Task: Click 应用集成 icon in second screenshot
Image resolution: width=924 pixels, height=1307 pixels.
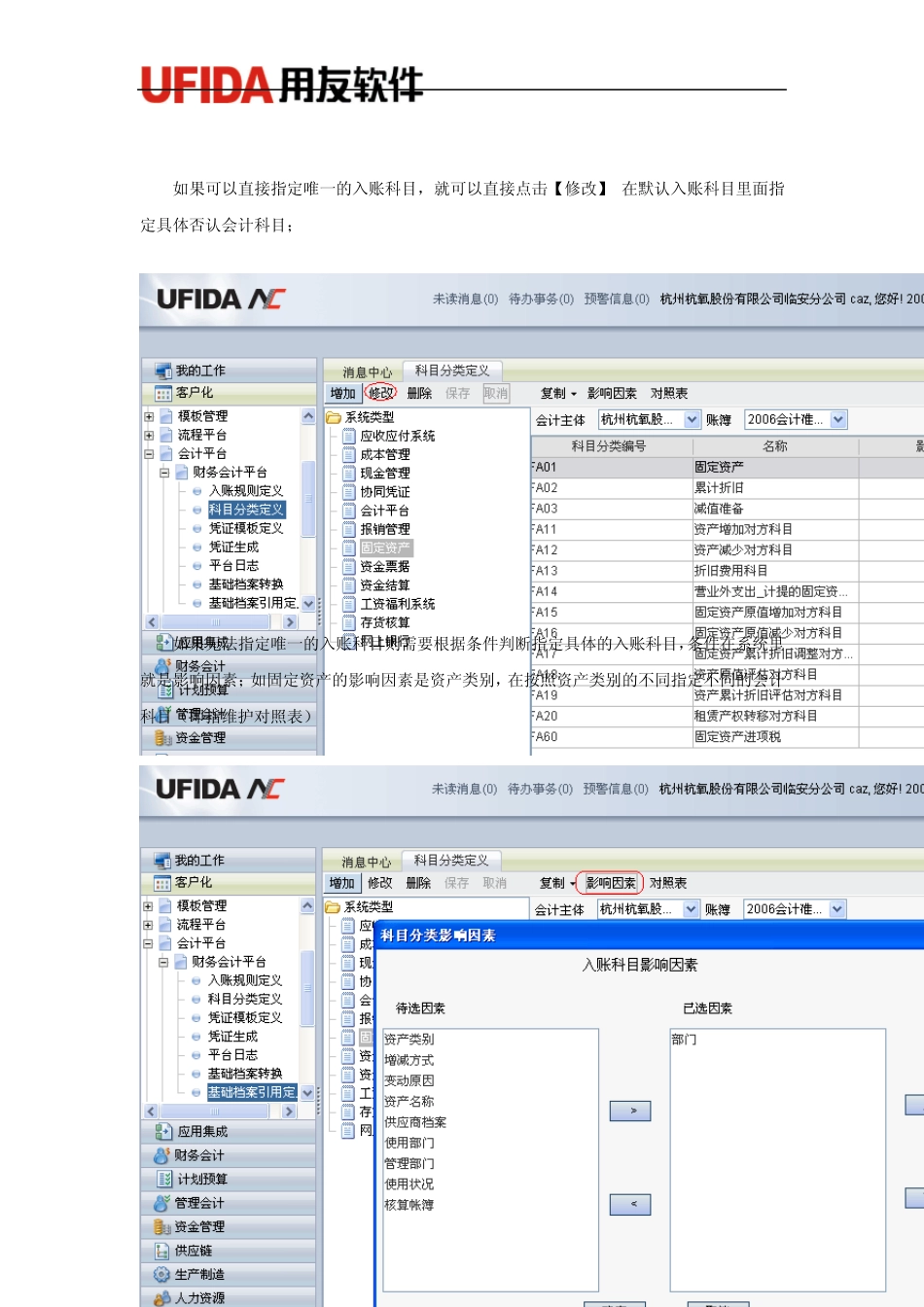Action: coord(162,1132)
